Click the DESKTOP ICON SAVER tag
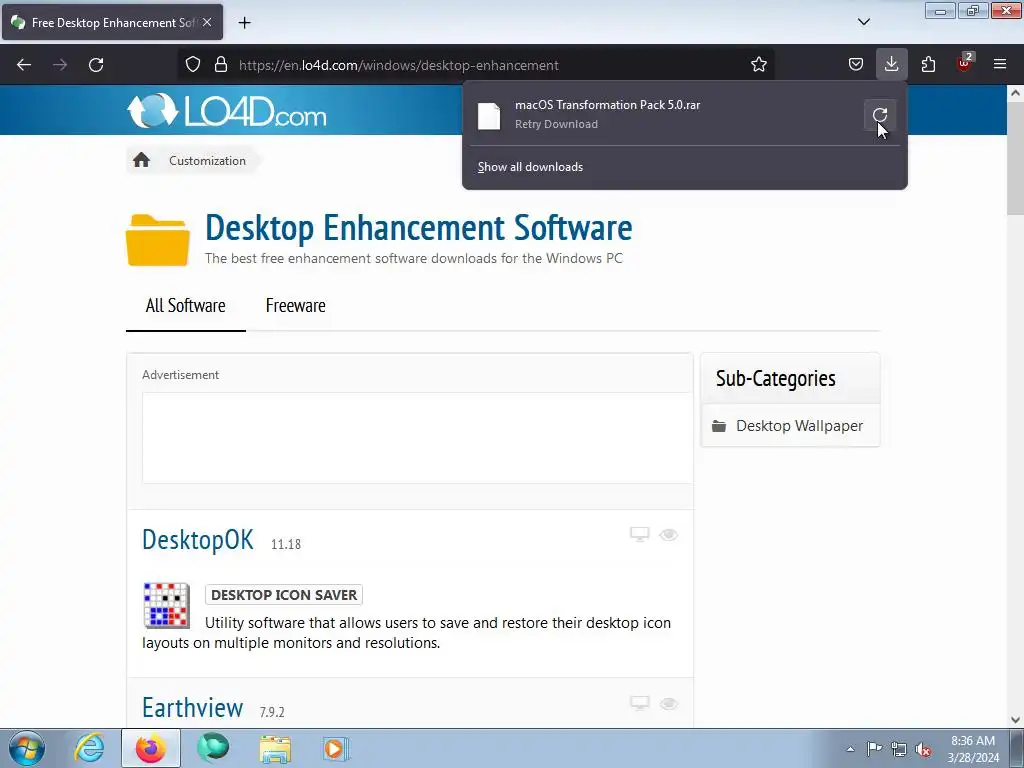 coord(283,595)
